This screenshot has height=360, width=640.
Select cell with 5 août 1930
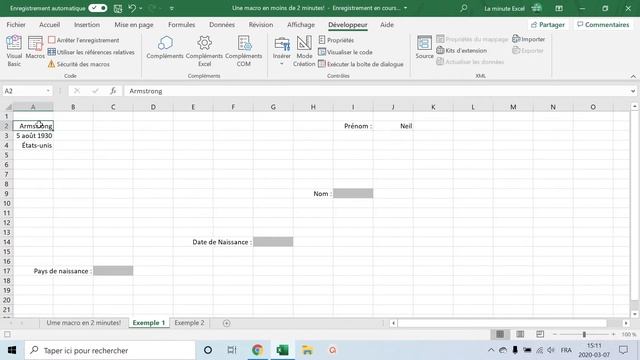point(33,136)
